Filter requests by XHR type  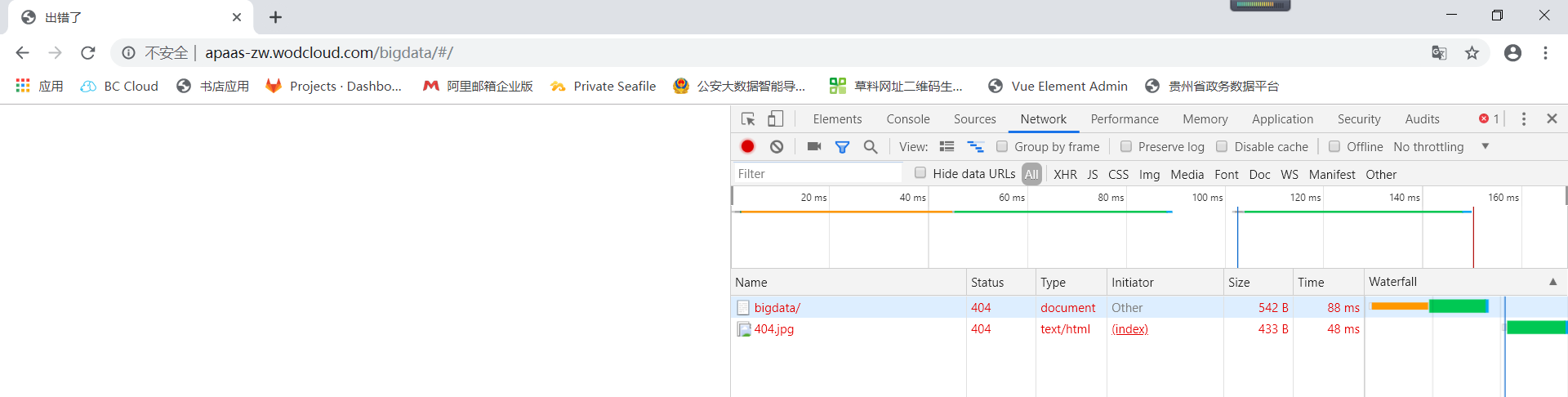coord(1065,174)
